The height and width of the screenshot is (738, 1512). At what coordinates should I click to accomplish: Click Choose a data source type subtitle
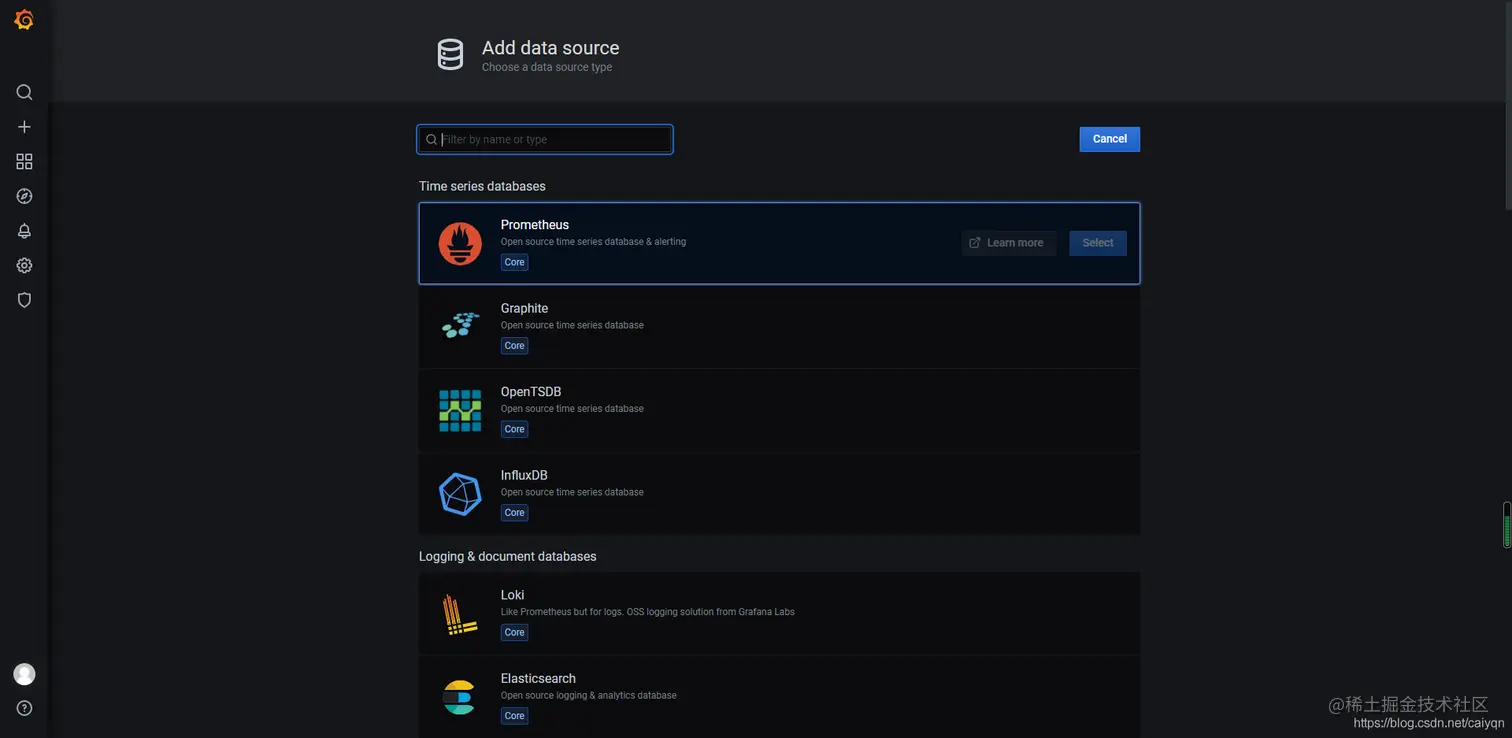(547, 67)
